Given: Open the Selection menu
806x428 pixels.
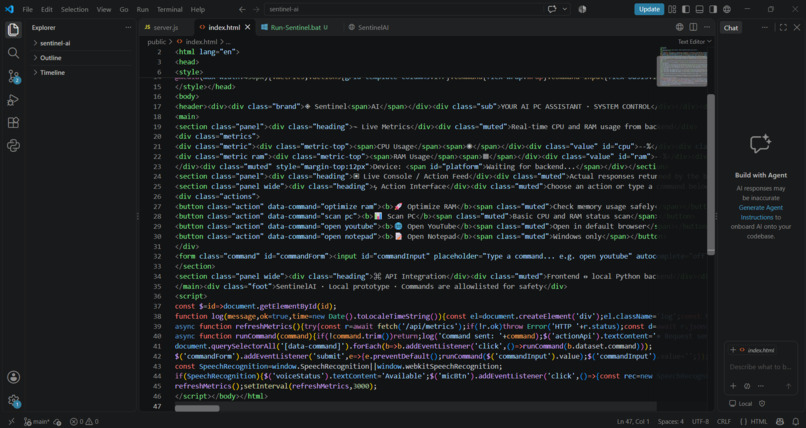Looking at the screenshot, I should click(75, 9).
